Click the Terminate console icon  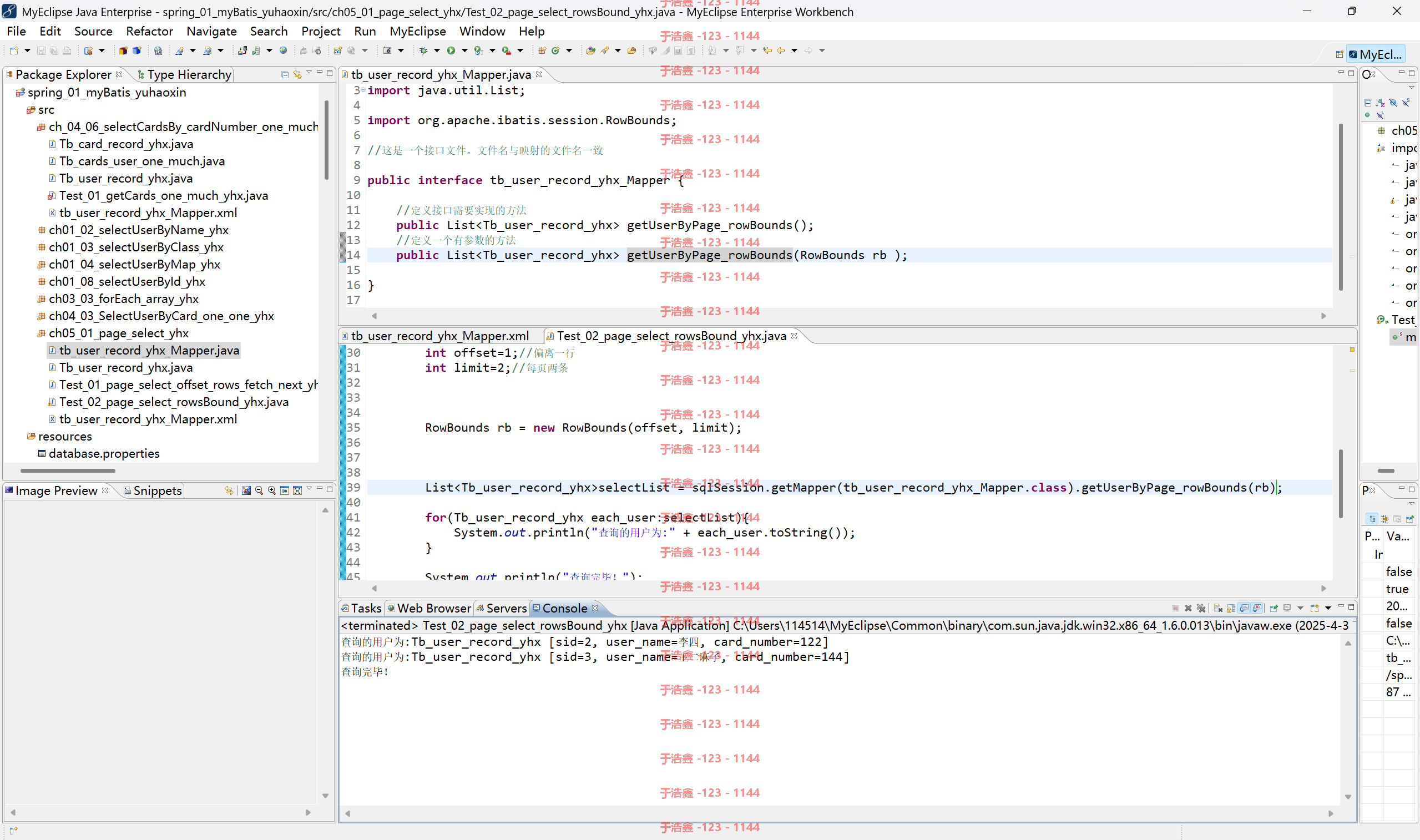tap(1175, 609)
